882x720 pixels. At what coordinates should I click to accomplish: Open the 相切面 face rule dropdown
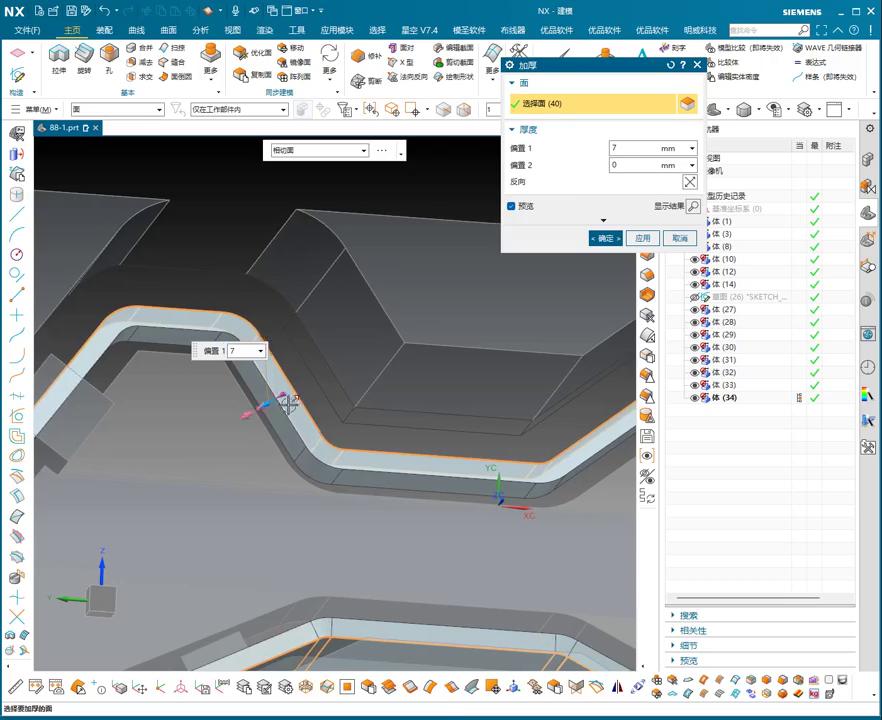point(363,150)
